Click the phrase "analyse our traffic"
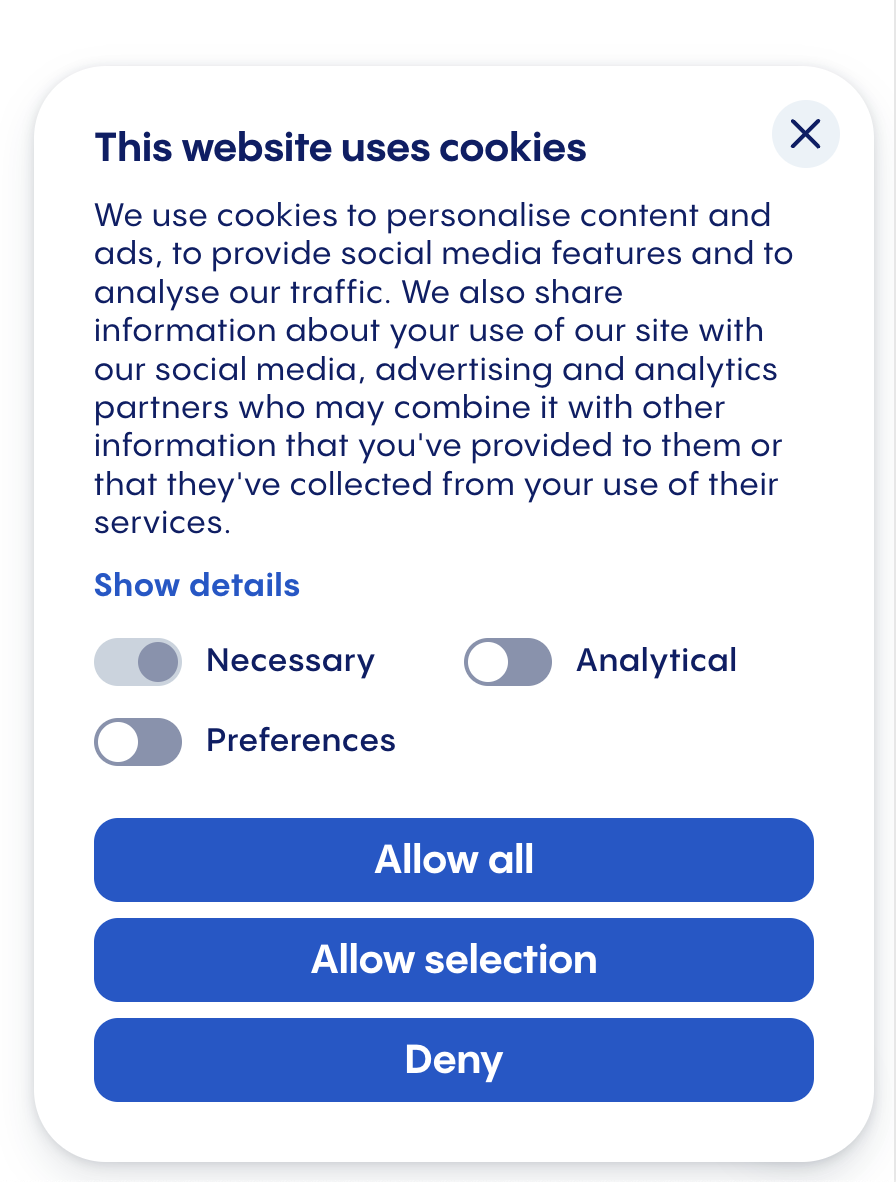The width and height of the screenshot is (896, 1182). pyautogui.click(x=228, y=292)
